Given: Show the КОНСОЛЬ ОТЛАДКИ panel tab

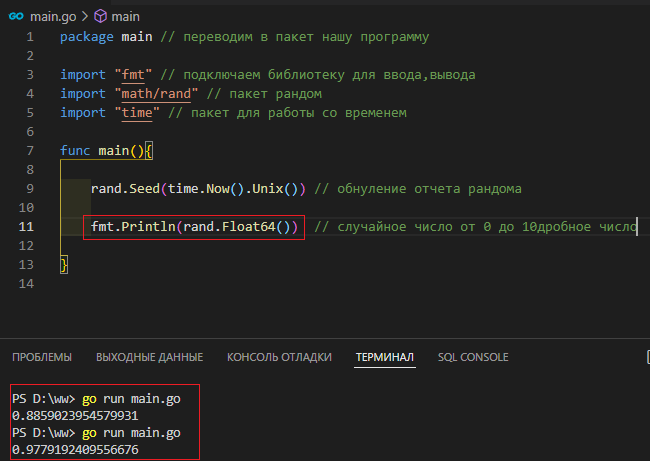Looking at the screenshot, I should tap(279, 357).
